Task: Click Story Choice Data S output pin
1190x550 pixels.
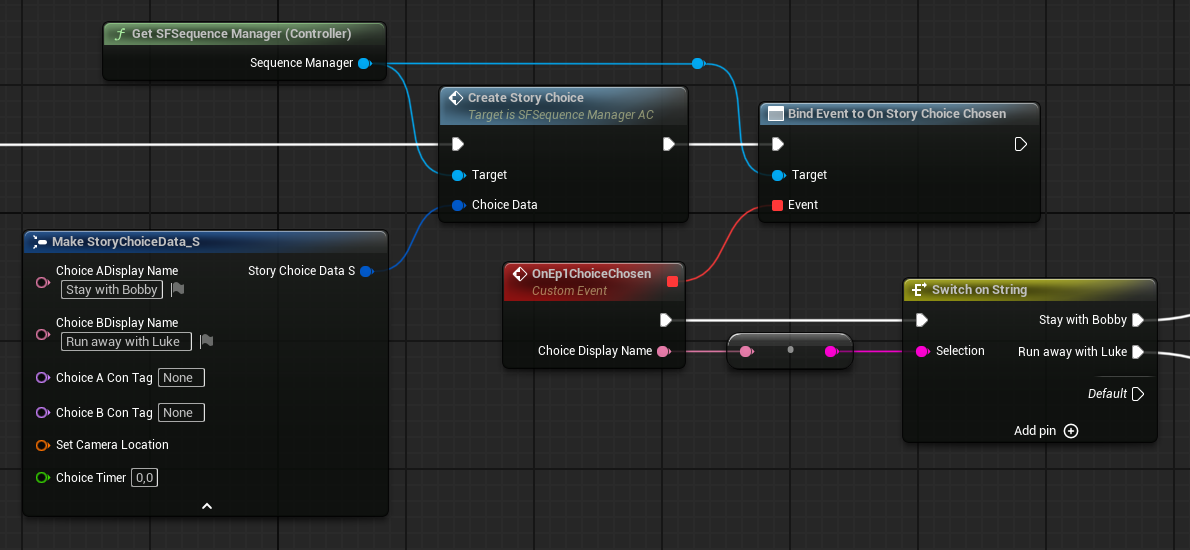Action: pos(367,271)
